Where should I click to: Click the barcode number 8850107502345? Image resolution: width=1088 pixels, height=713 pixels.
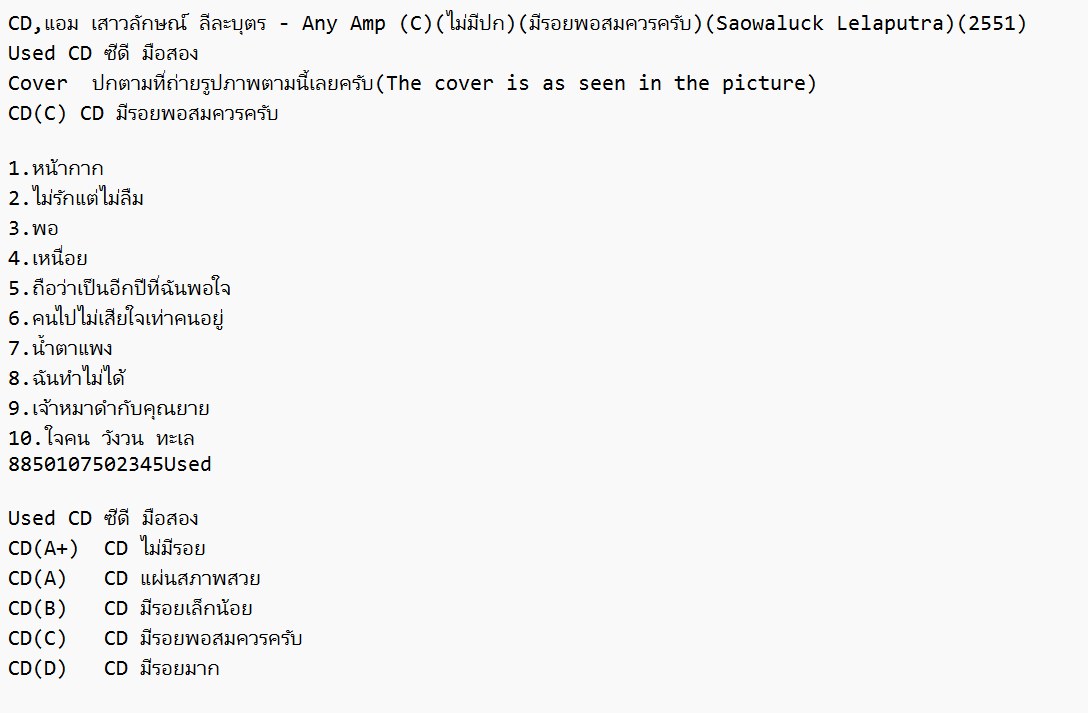point(85,464)
